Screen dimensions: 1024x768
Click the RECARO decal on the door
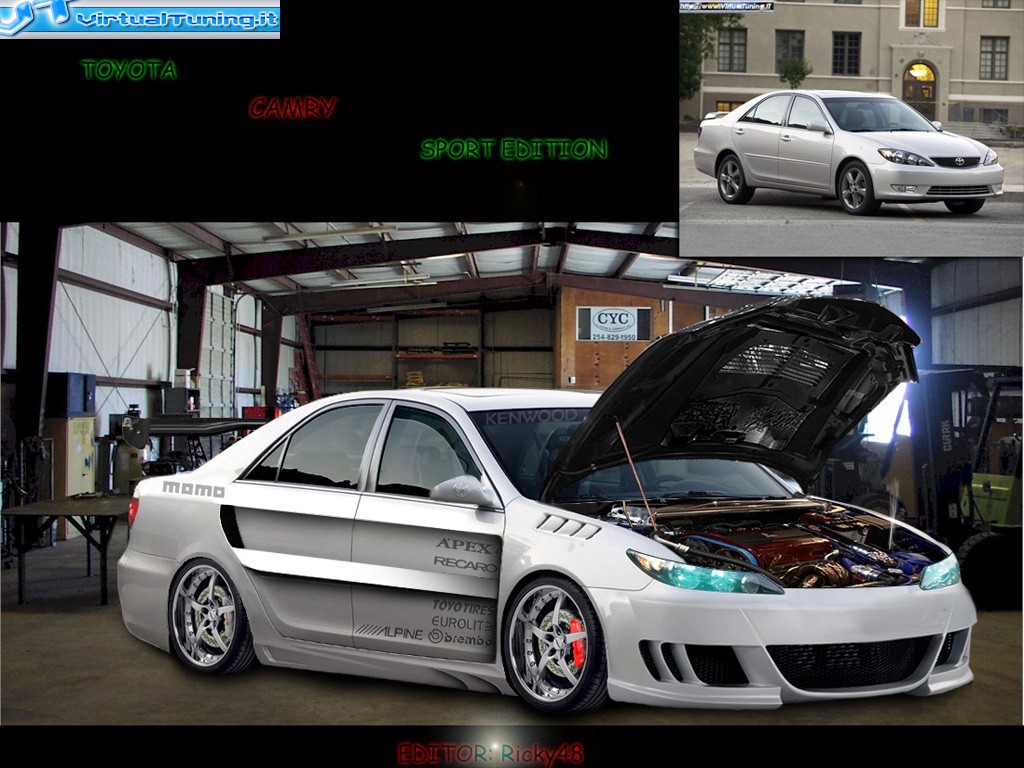coord(465,564)
